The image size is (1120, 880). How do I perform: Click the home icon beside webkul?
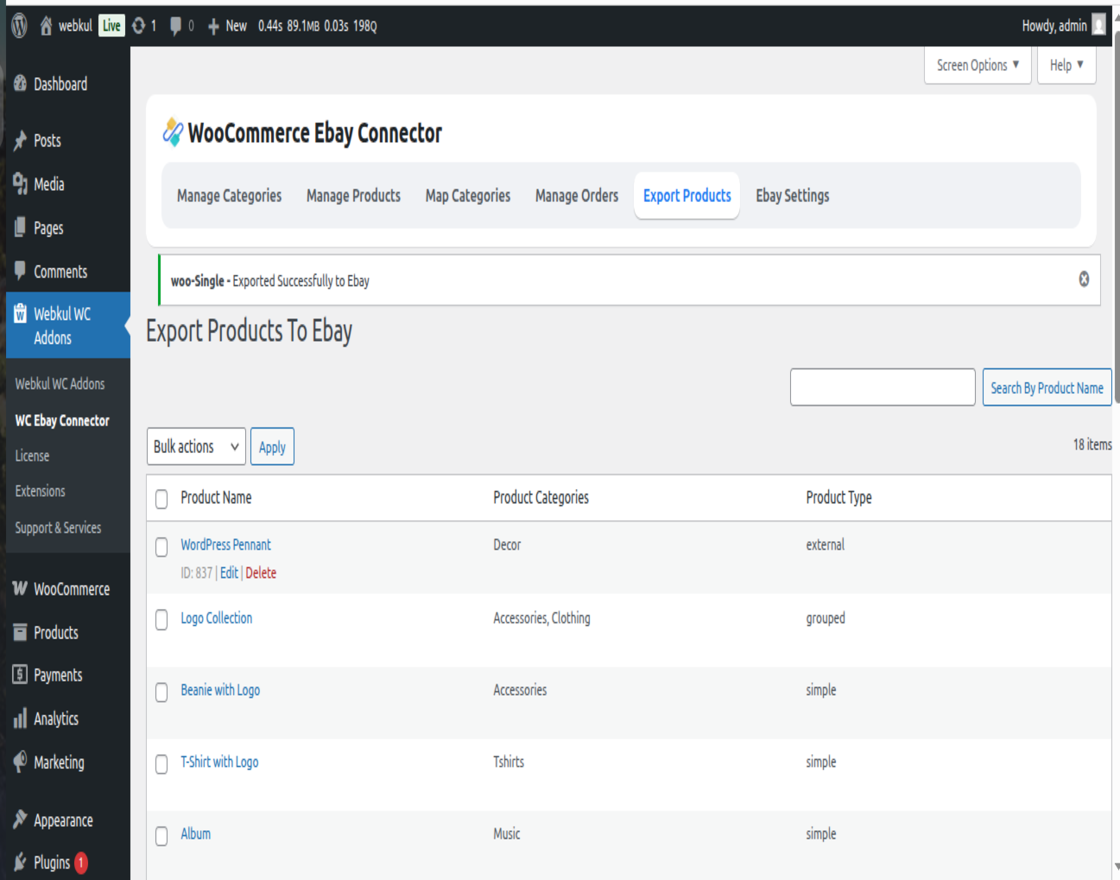tap(46, 26)
